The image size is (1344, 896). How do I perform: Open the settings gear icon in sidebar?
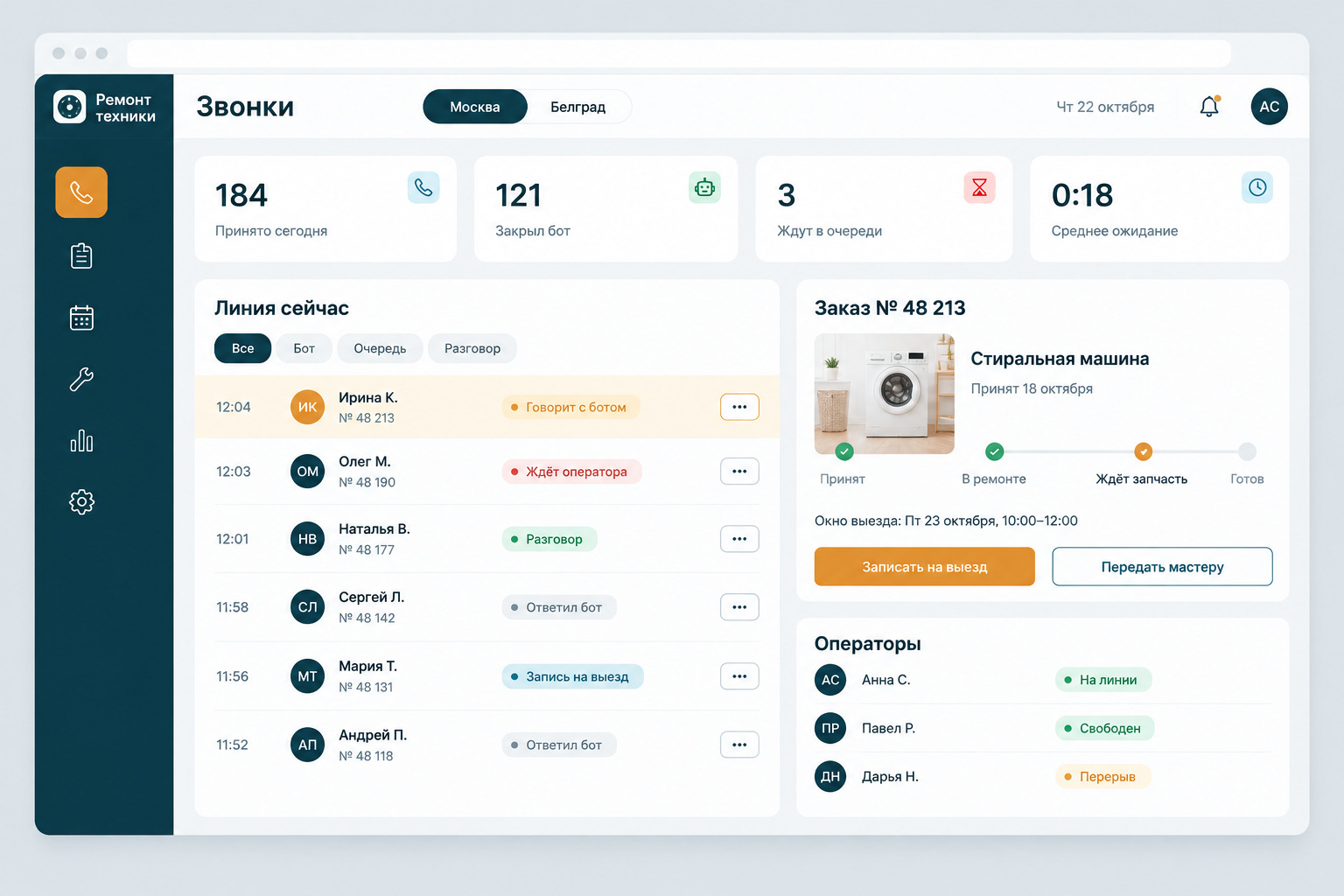point(81,501)
